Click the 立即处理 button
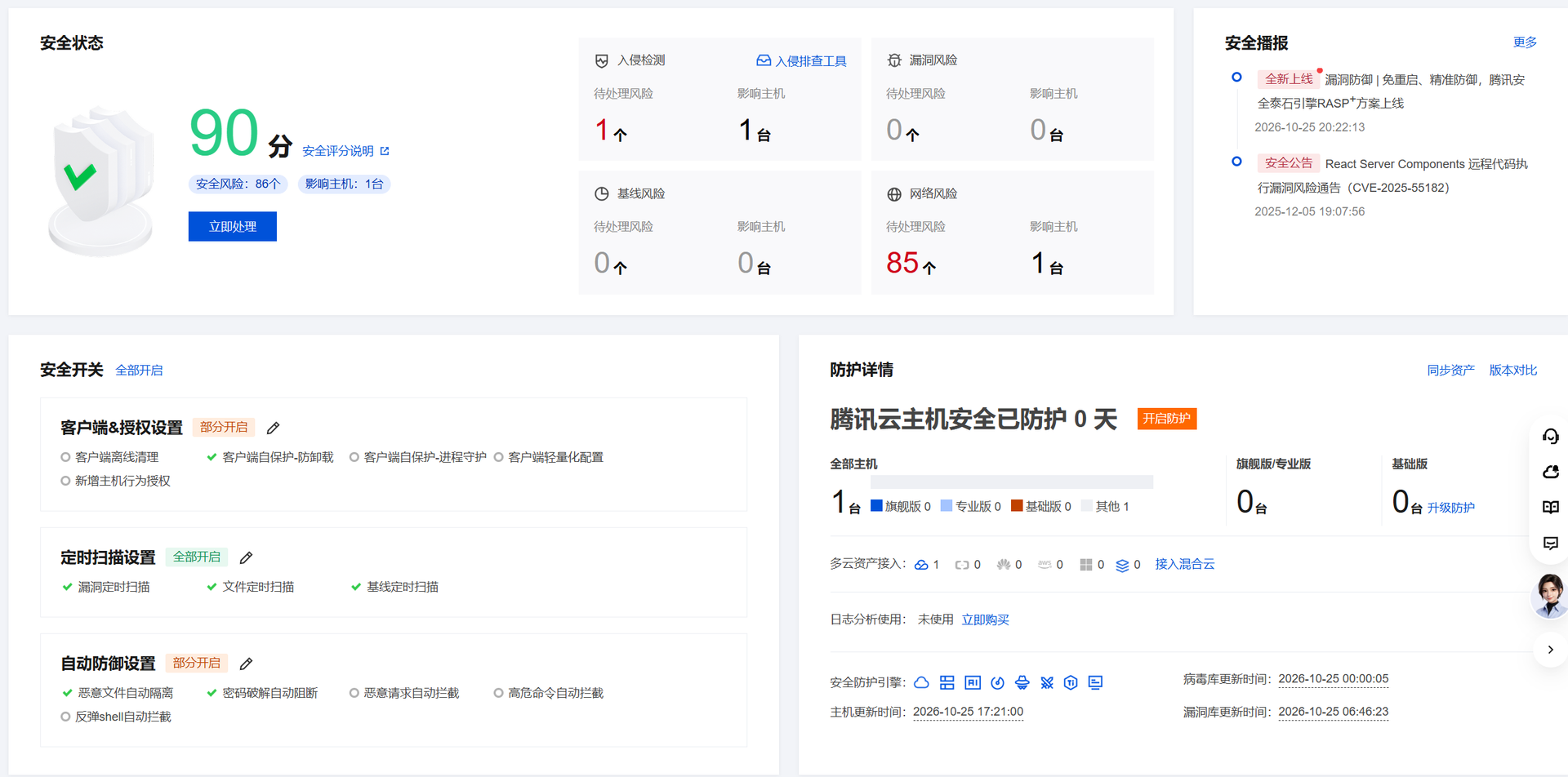The width and height of the screenshot is (1568, 777). coord(233,227)
